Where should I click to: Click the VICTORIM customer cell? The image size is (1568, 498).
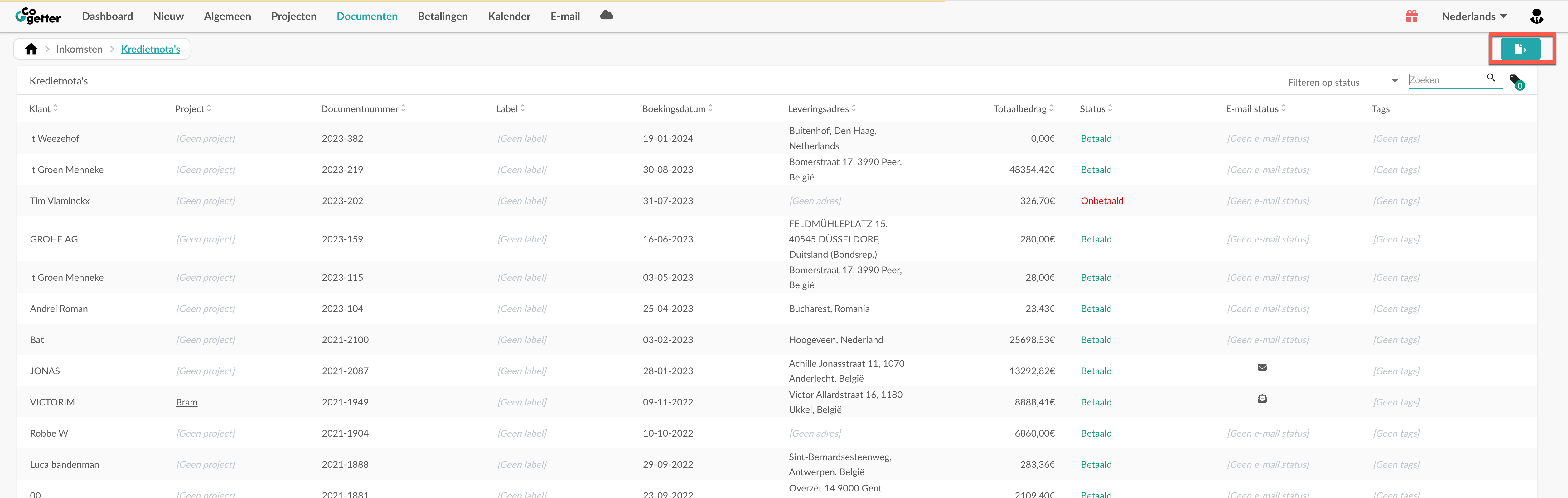tap(52, 402)
